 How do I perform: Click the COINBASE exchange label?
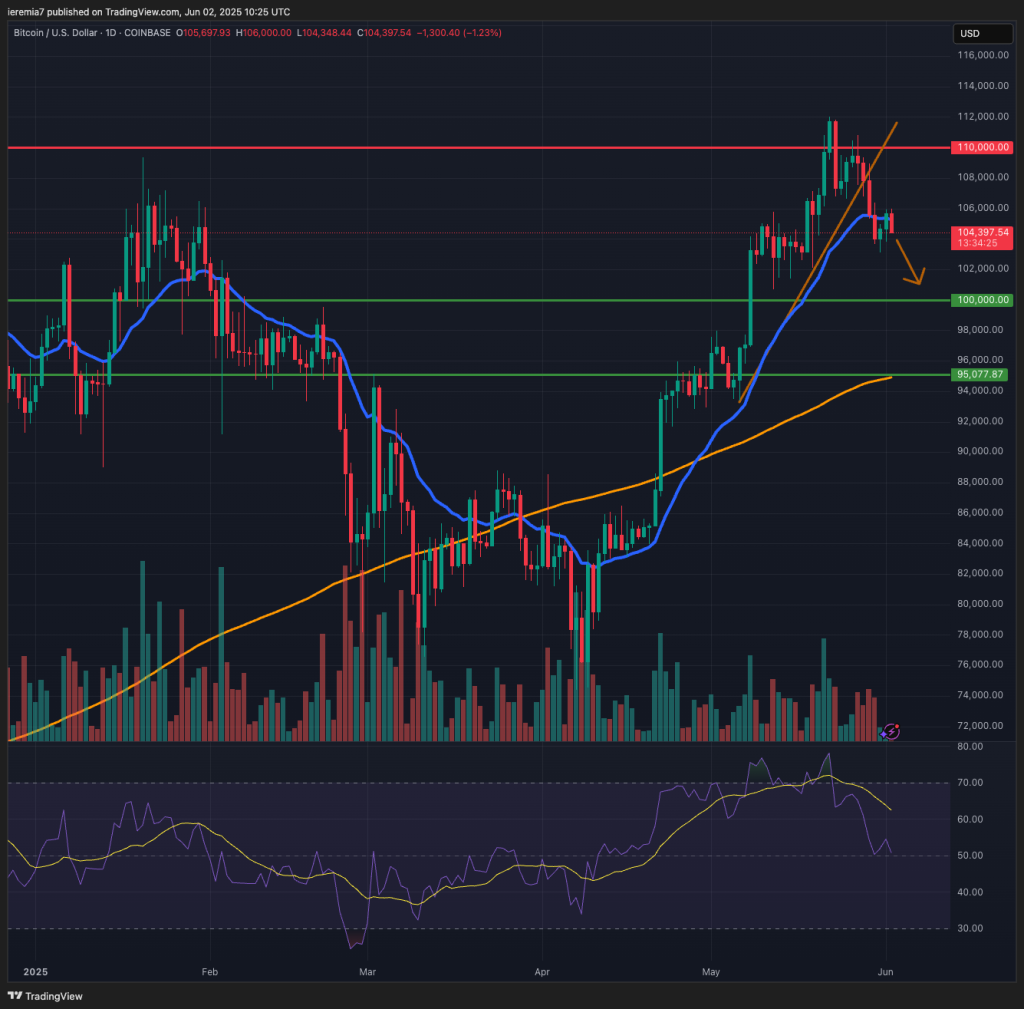click(x=147, y=33)
